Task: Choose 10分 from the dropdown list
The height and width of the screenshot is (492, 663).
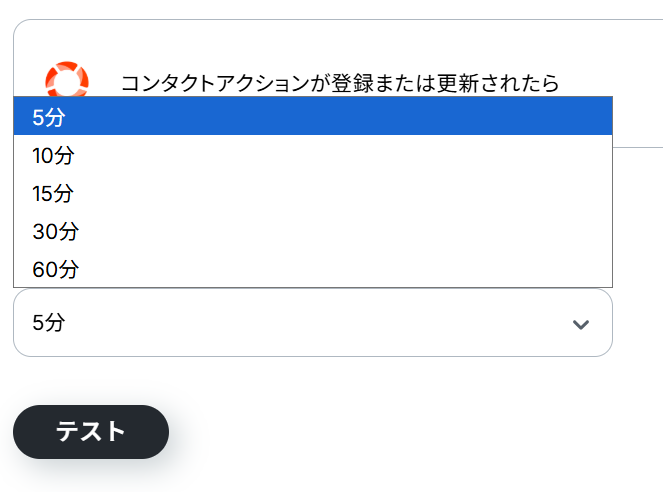Action: 312,155
